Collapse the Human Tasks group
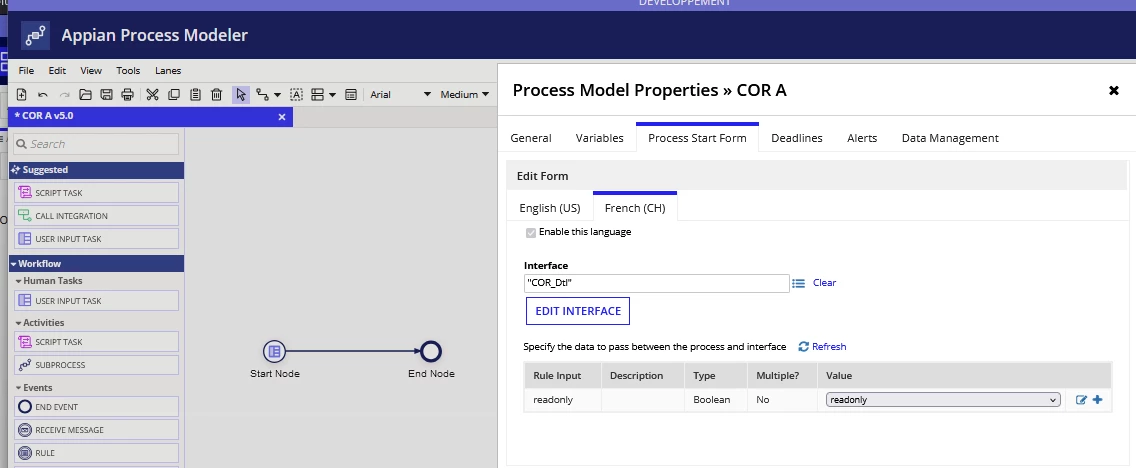 click(49, 280)
